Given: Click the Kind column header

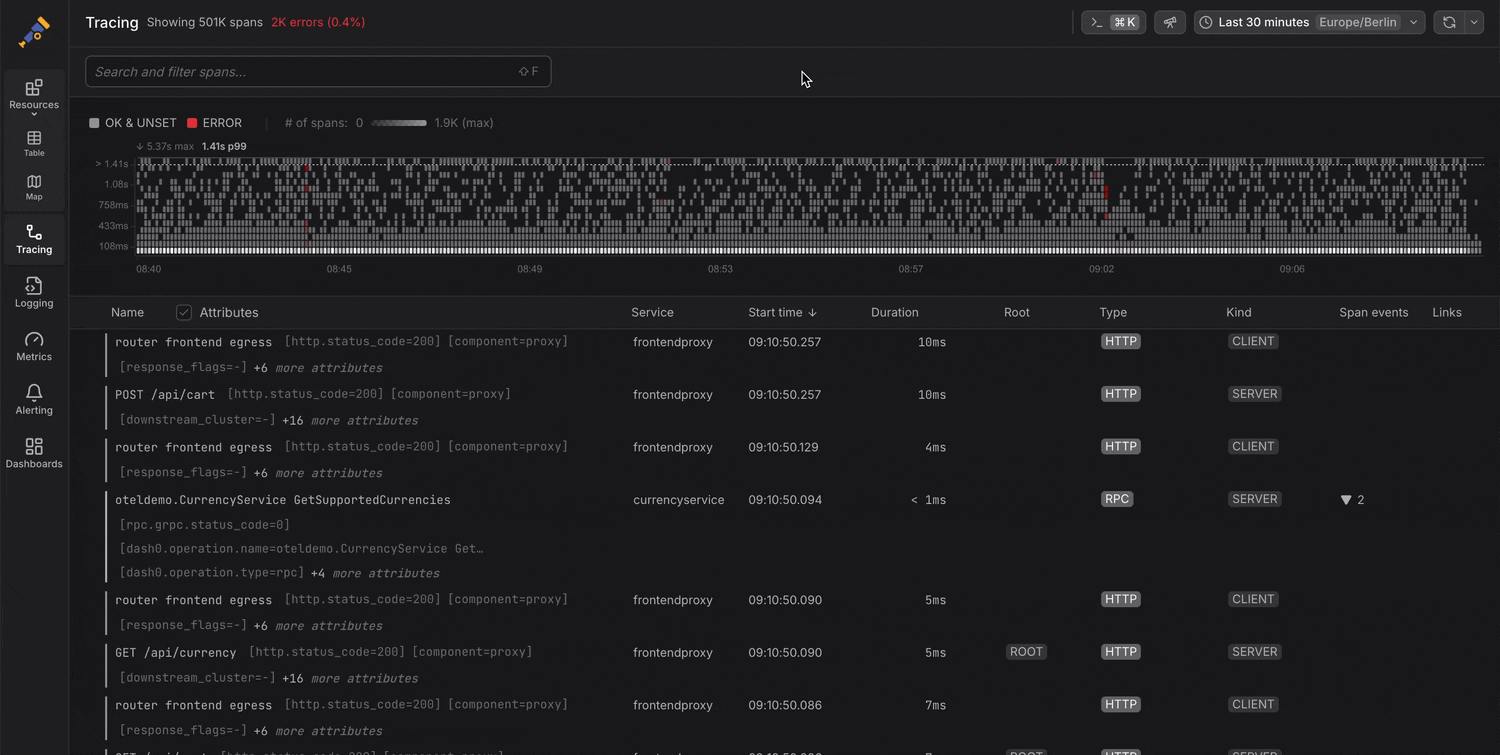Looking at the screenshot, I should (x=1239, y=312).
